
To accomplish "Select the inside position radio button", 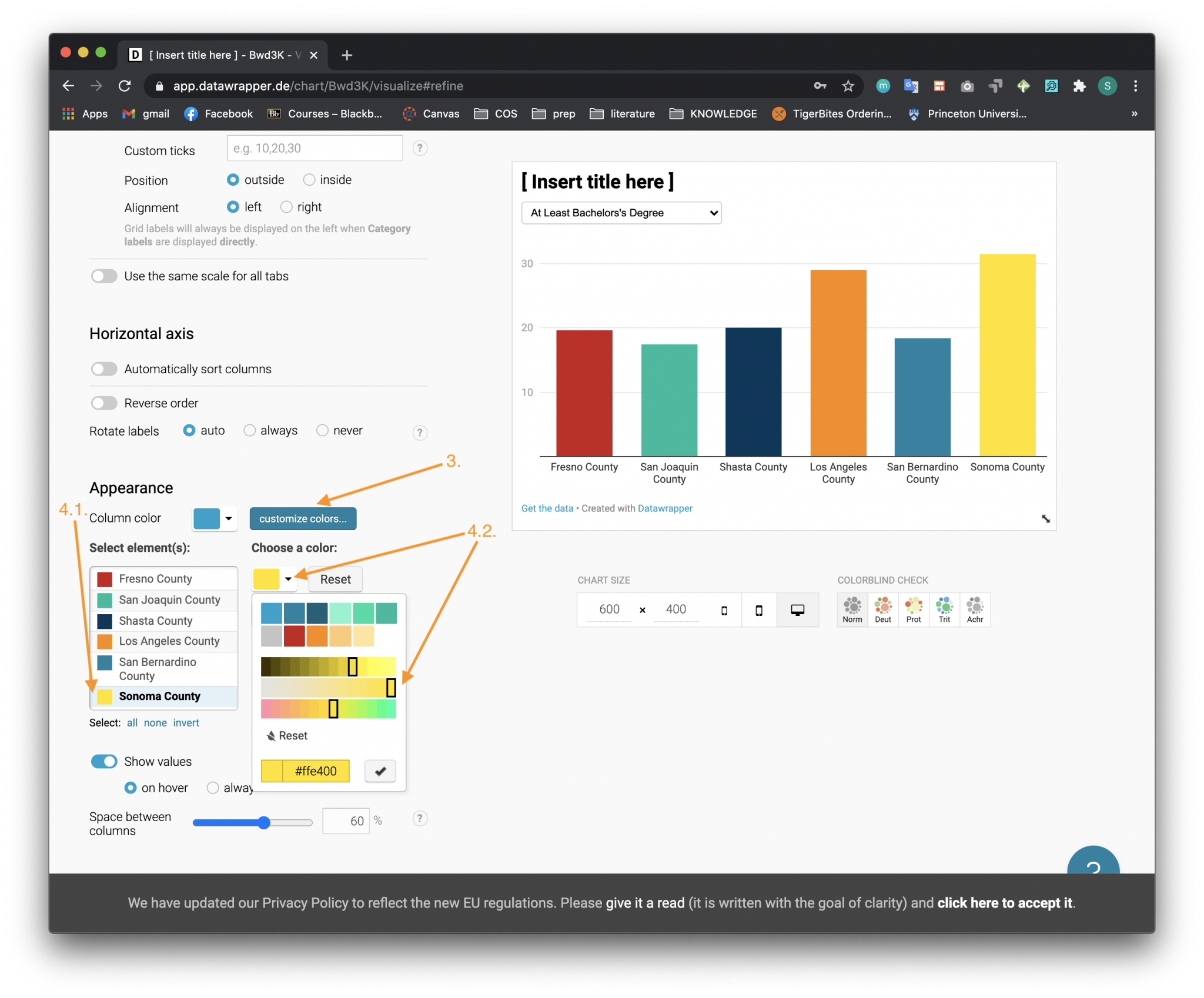I will pos(309,180).
